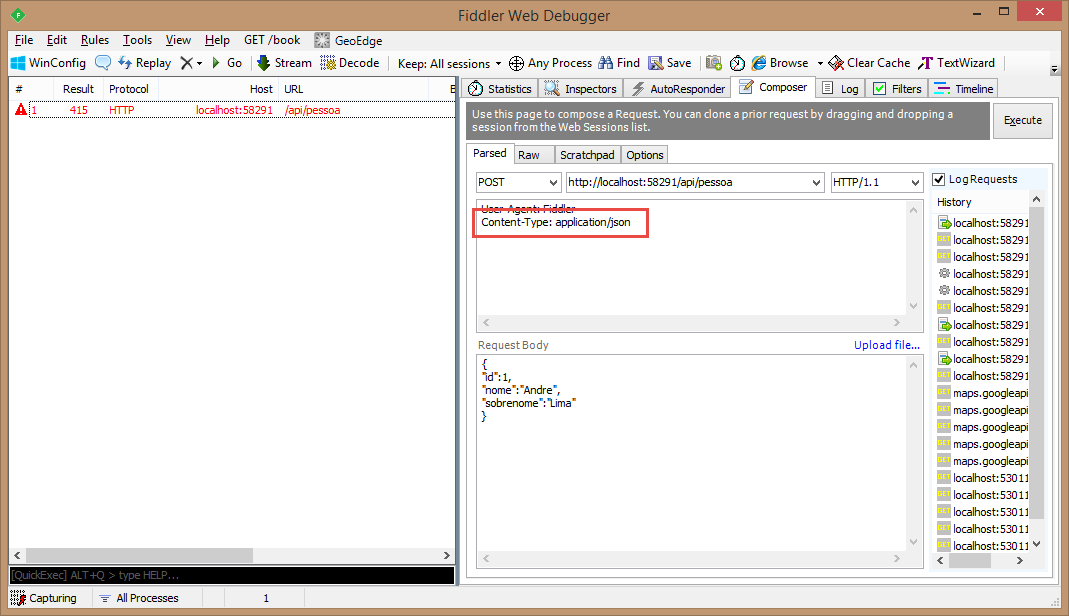
Task: Click the Content-Type: application/json header line
Action: [x=556, y=222]
